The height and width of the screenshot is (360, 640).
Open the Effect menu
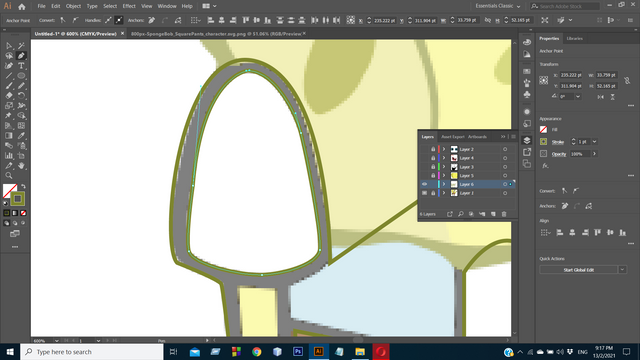coord(129,6)
